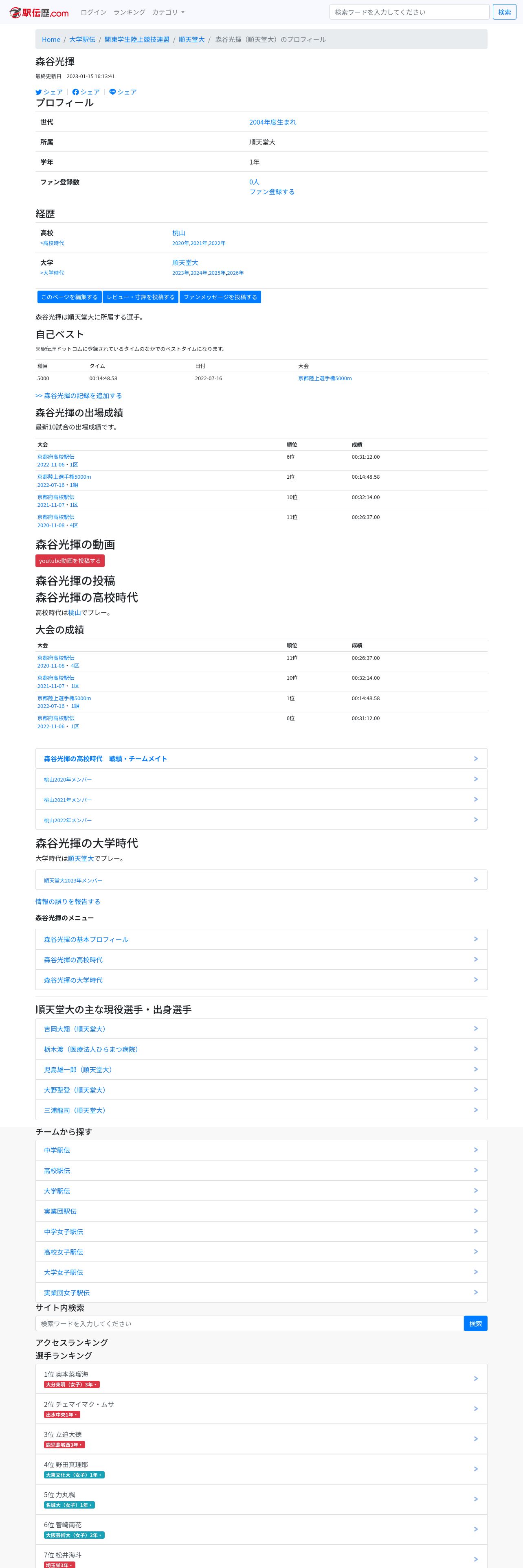Go to Home breadcrumb
The image size is (523, 1568).
(51, 39)
